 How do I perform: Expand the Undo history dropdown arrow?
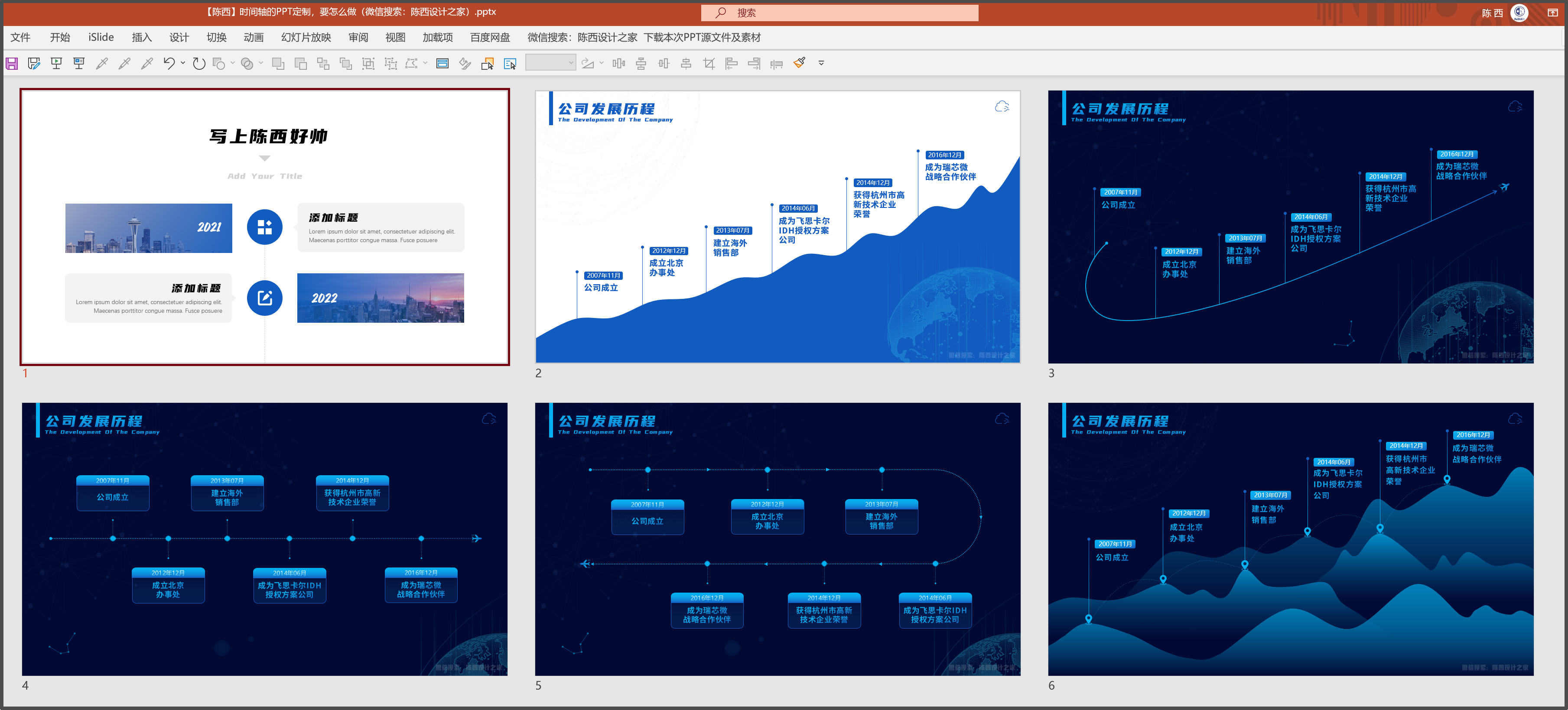coord(182,63)
